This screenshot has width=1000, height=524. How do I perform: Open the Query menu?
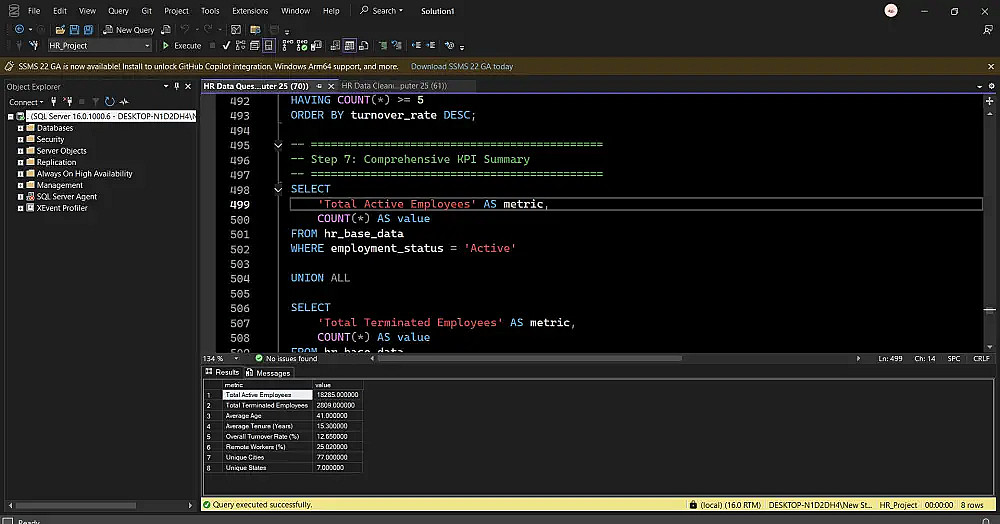[118, 11]
